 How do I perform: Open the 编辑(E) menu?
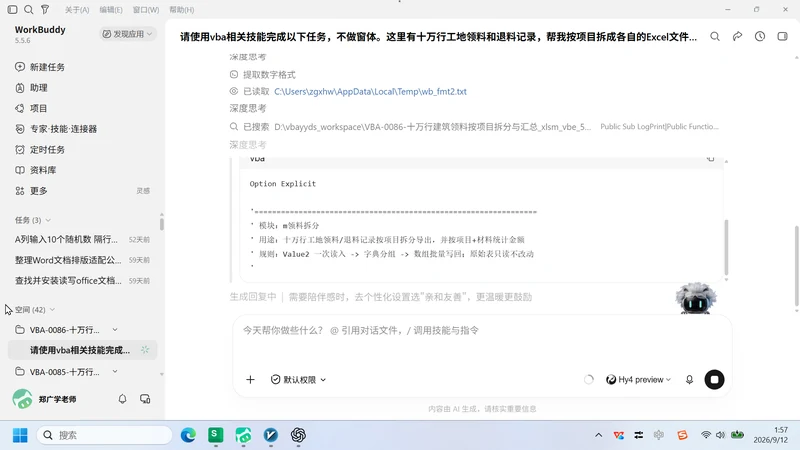point(111,10)
